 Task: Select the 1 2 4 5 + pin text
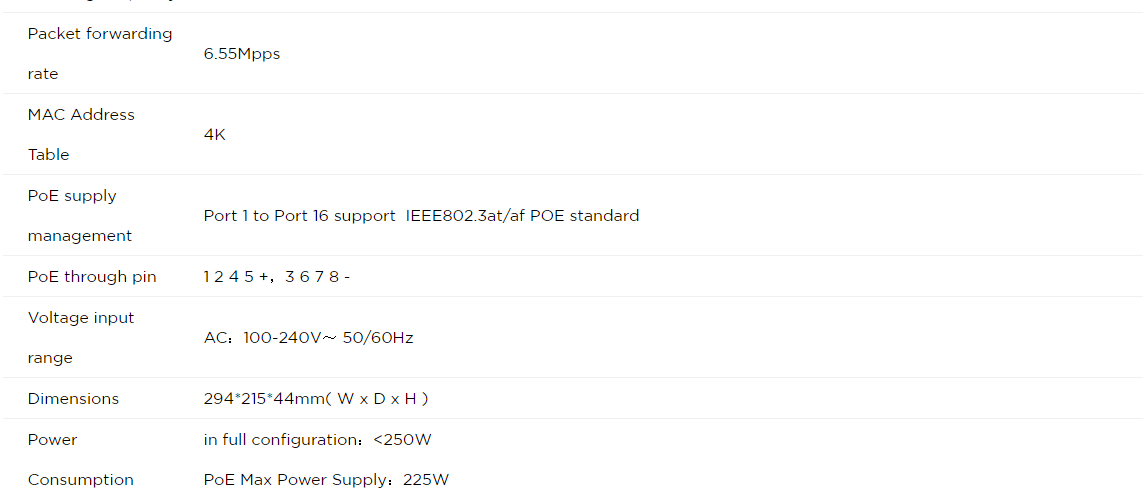(237, 276)
